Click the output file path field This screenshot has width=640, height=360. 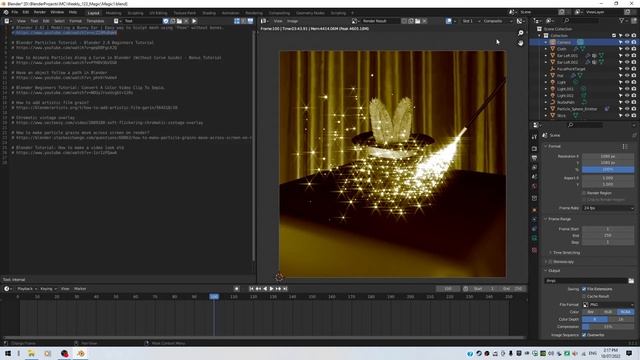click(x=586, y=281)
